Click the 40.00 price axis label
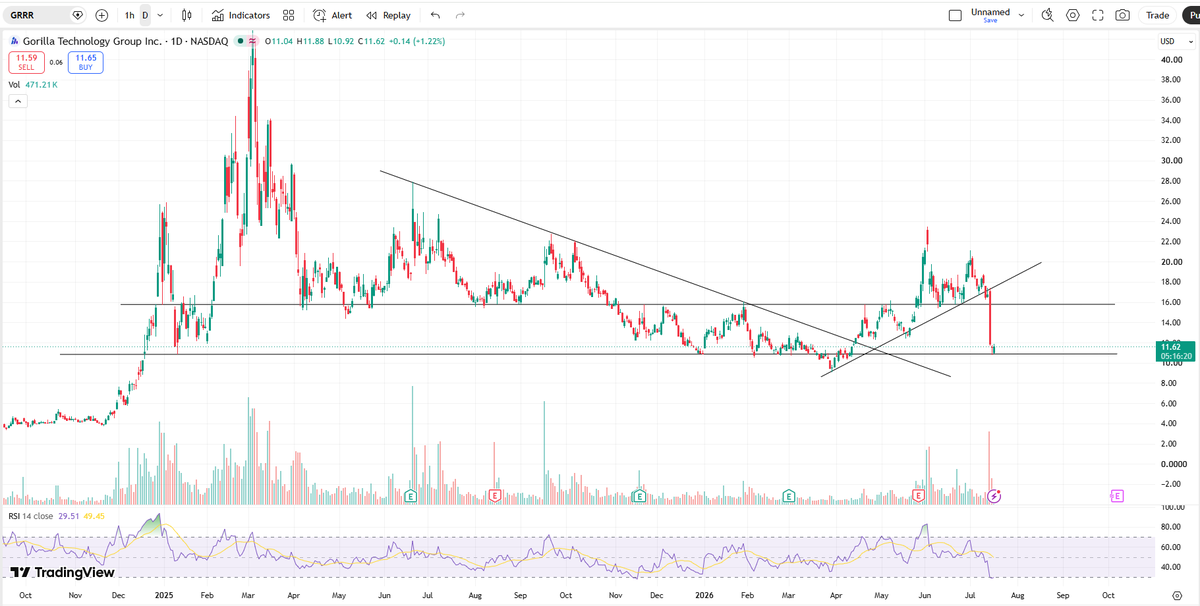Screen dimensions: 1200x606 1172,60
